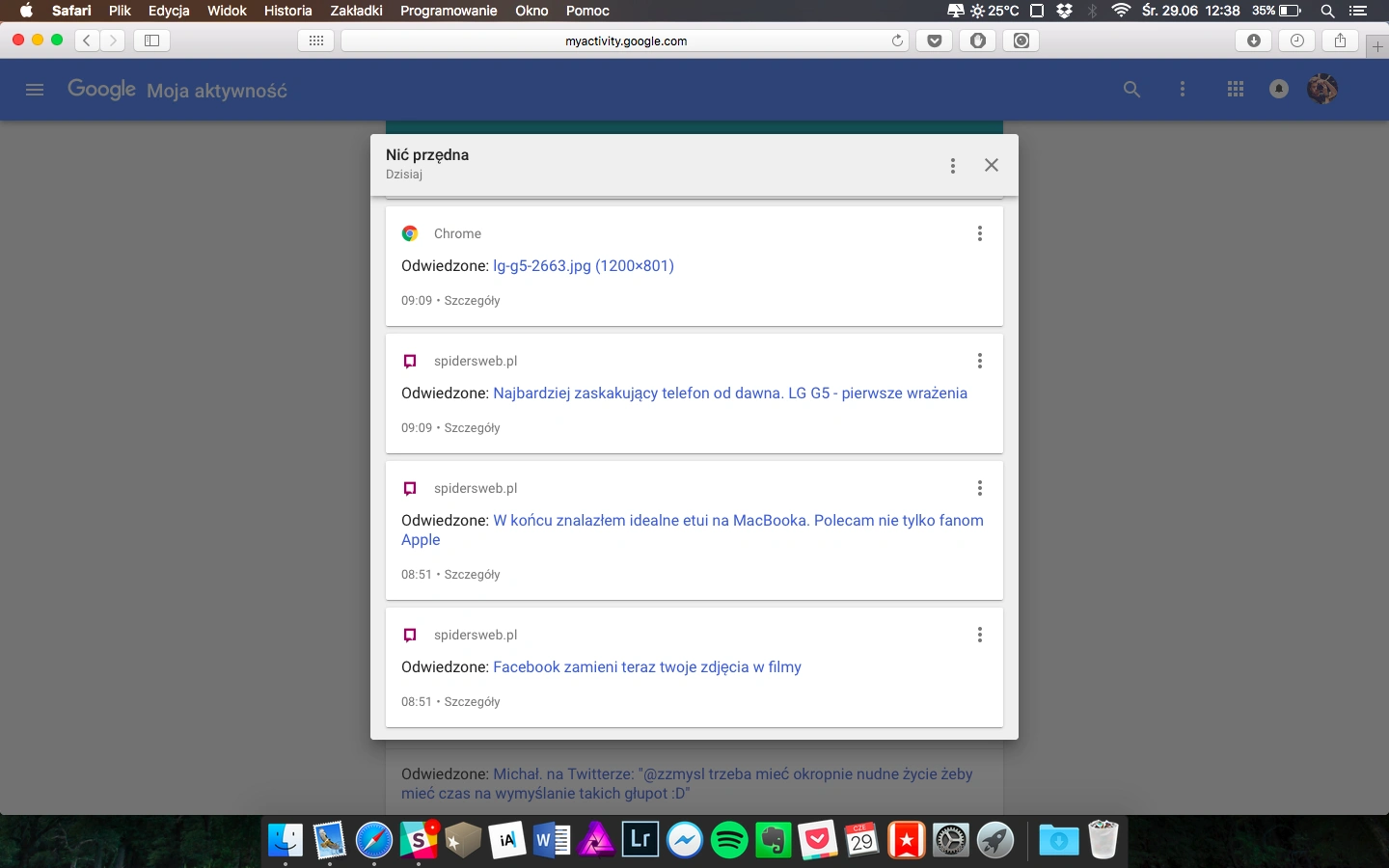Open more options for Chrome lg-g5-2663.jpg entry
Viewport: 1389px width, 868px height.
coord(979,233)
